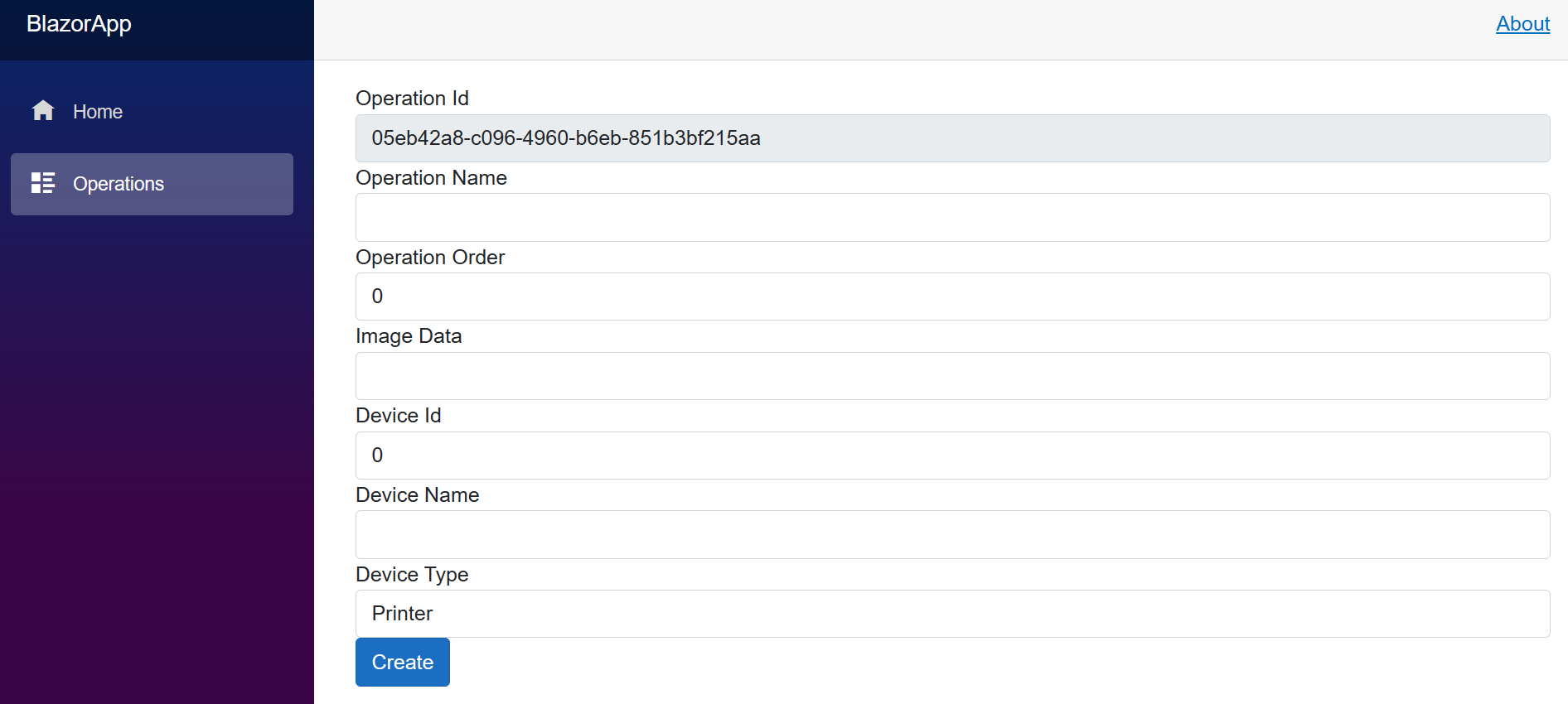Screen dimensions: 1568x704
Task: Click the "Operation Name" field label
Action: pyautogui.click(x=431, y=178)
